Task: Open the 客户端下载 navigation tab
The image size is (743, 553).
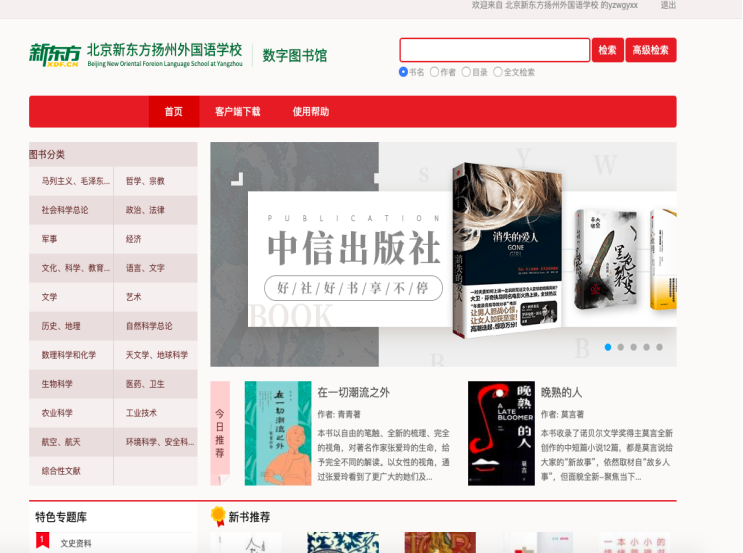Action: (238, 111)
